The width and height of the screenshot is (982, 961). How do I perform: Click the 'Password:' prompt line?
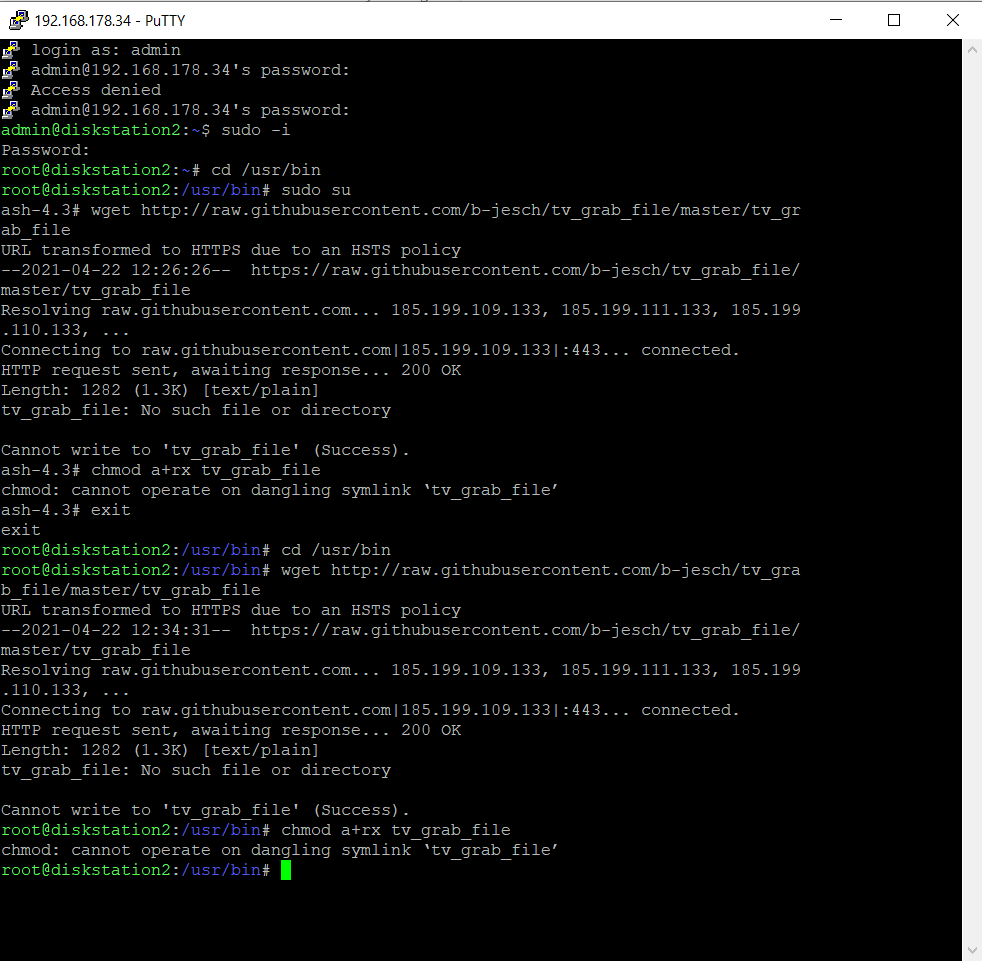[x=45, y=150]
